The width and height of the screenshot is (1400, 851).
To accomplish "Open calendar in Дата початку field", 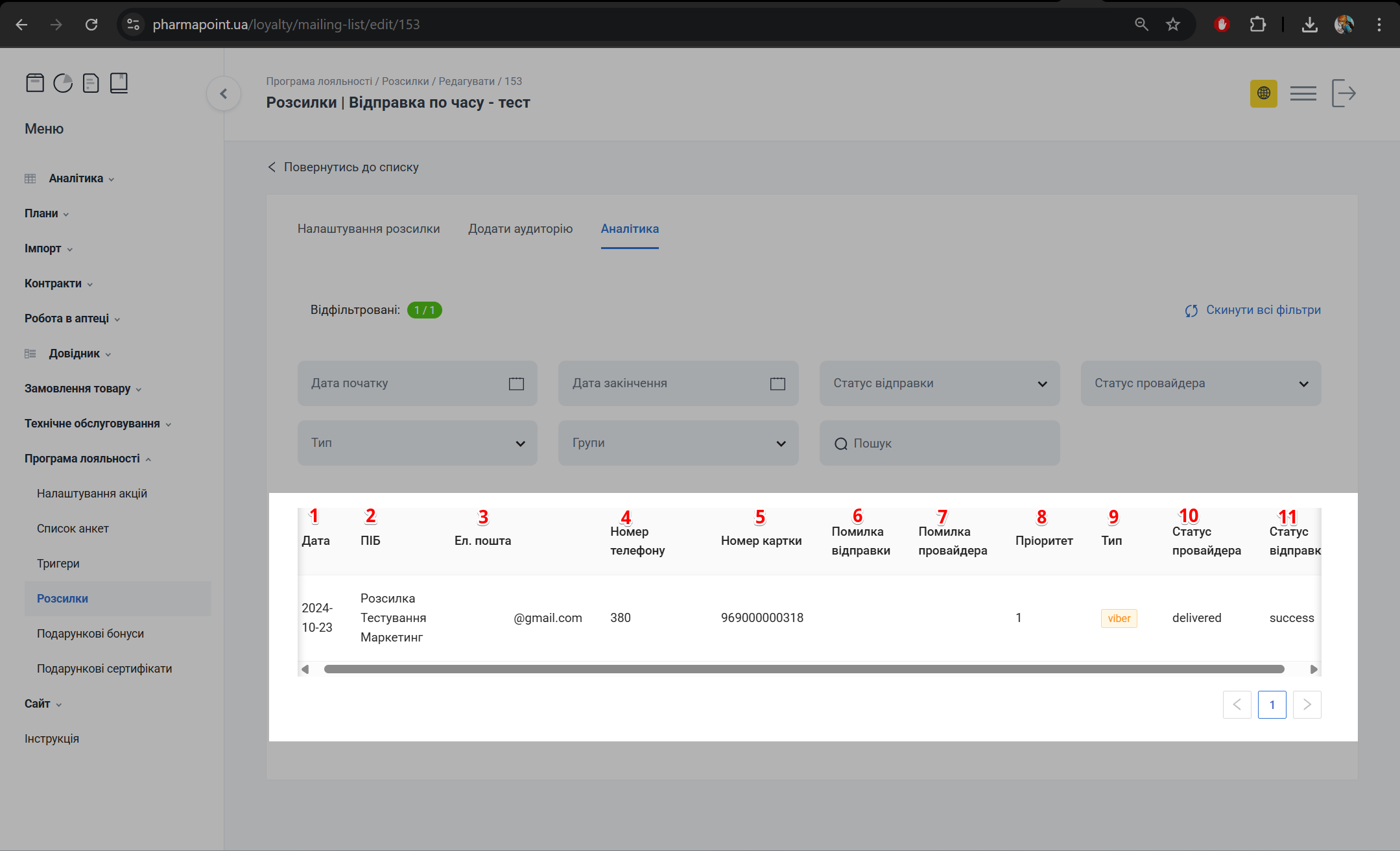I will (x=516, y=383).
